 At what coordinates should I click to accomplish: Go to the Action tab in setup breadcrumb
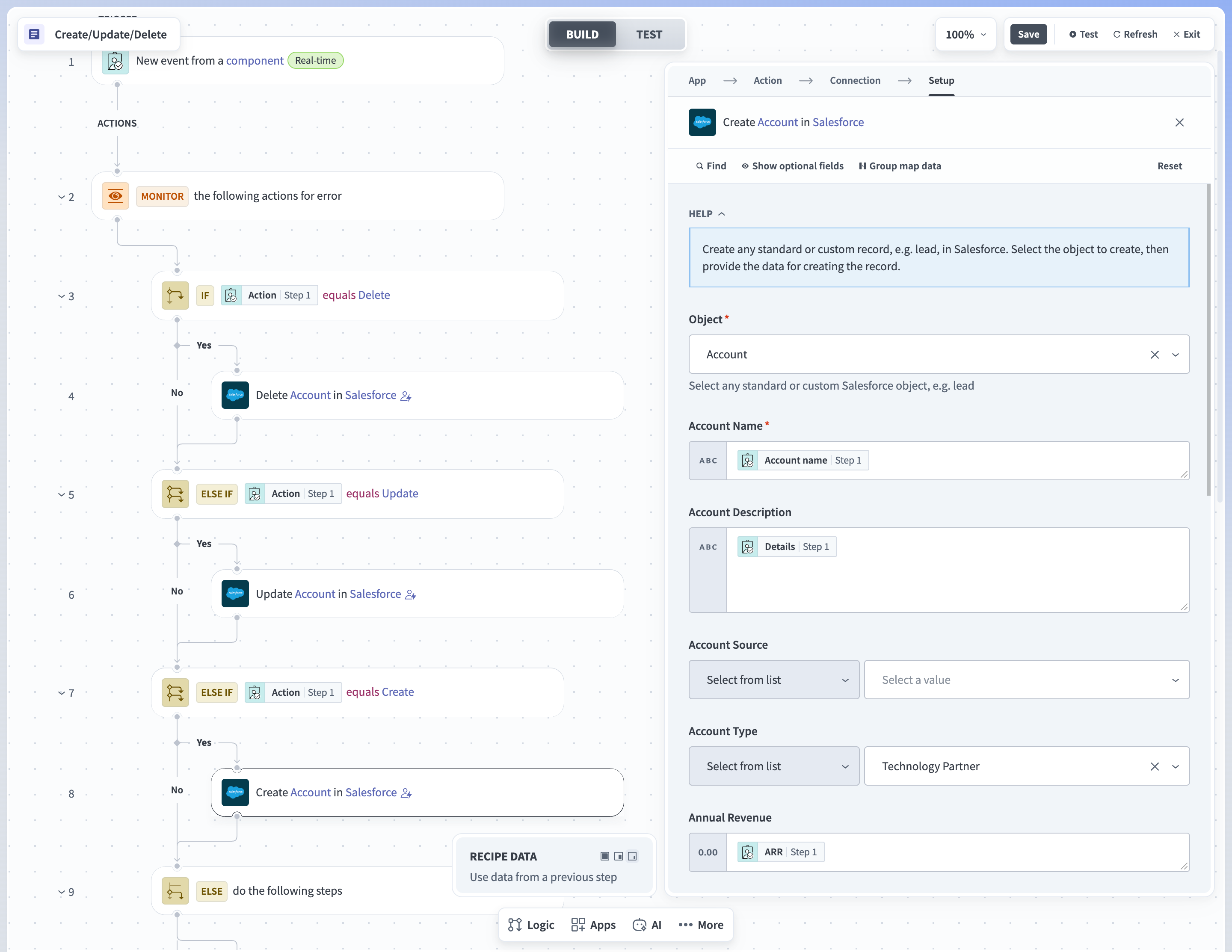pyautogui.click(x=768, y=81)
